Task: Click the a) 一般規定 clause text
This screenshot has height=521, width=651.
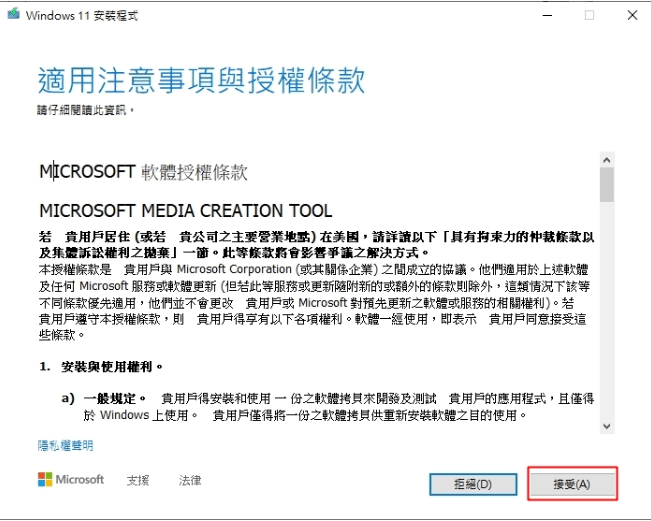Action: (x=328, y=407)
